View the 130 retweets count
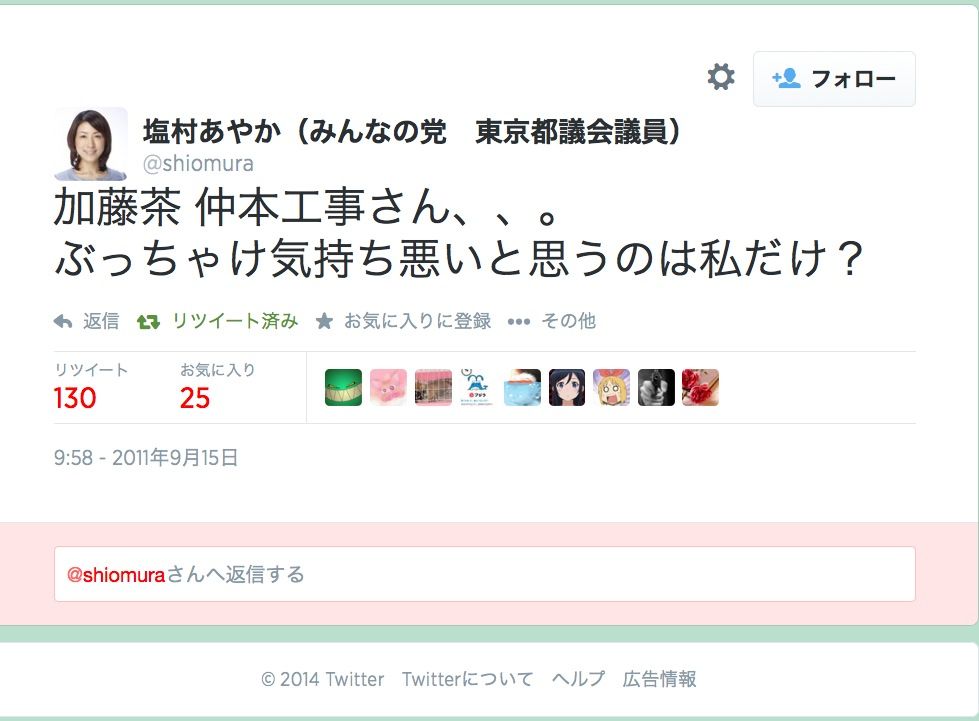 tap(75, 398)
